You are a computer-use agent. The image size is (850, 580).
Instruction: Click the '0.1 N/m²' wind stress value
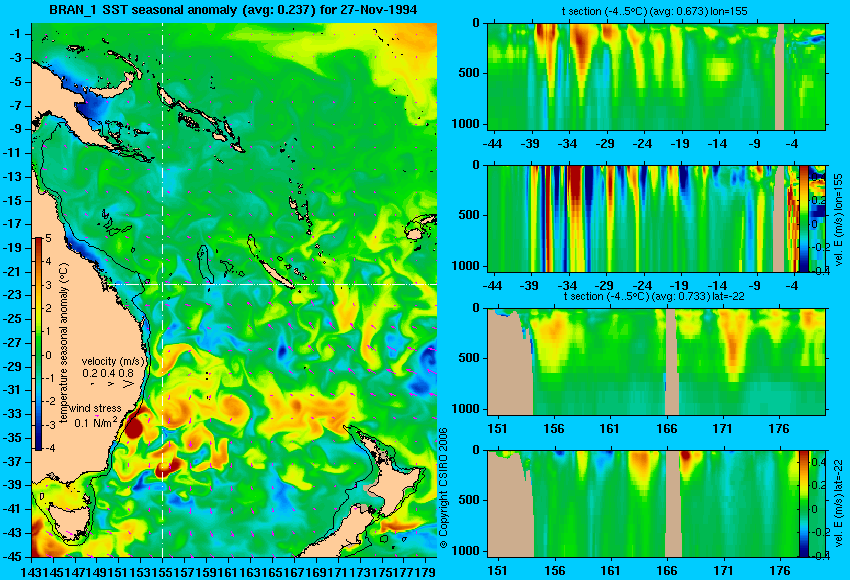[x=94, y=422]
